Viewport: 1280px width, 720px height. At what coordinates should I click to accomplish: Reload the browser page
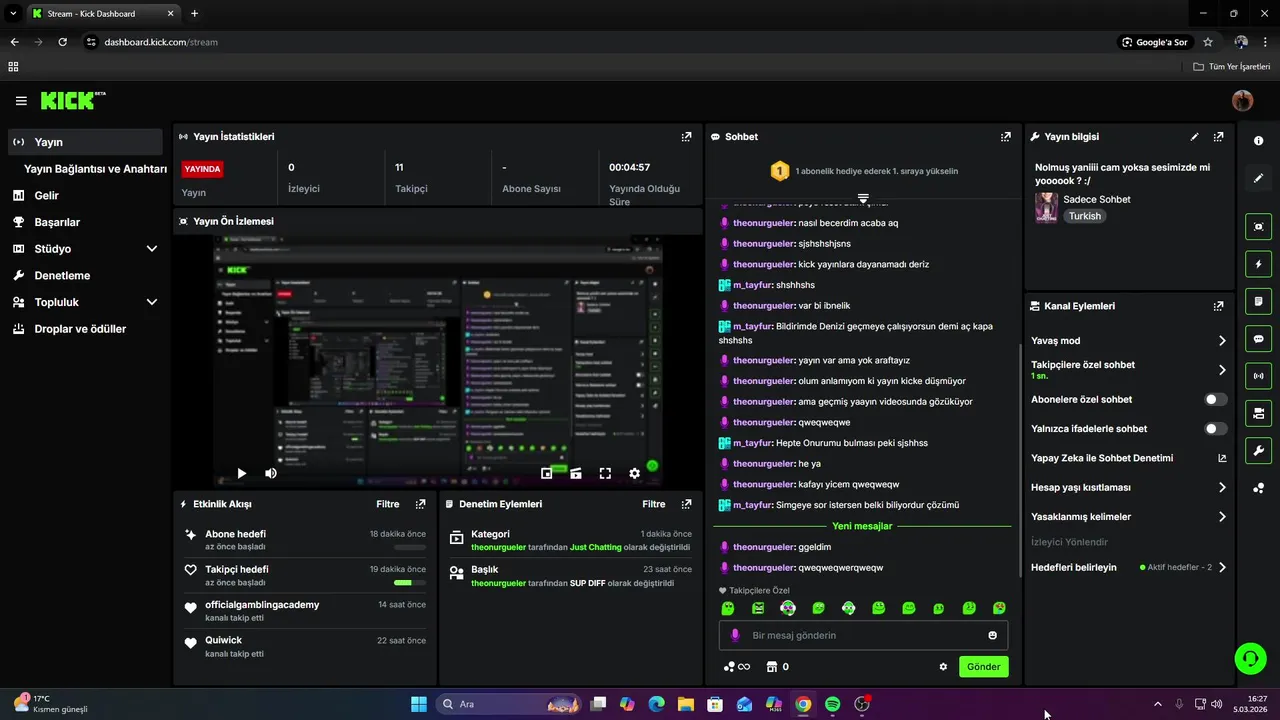point(62,42)
